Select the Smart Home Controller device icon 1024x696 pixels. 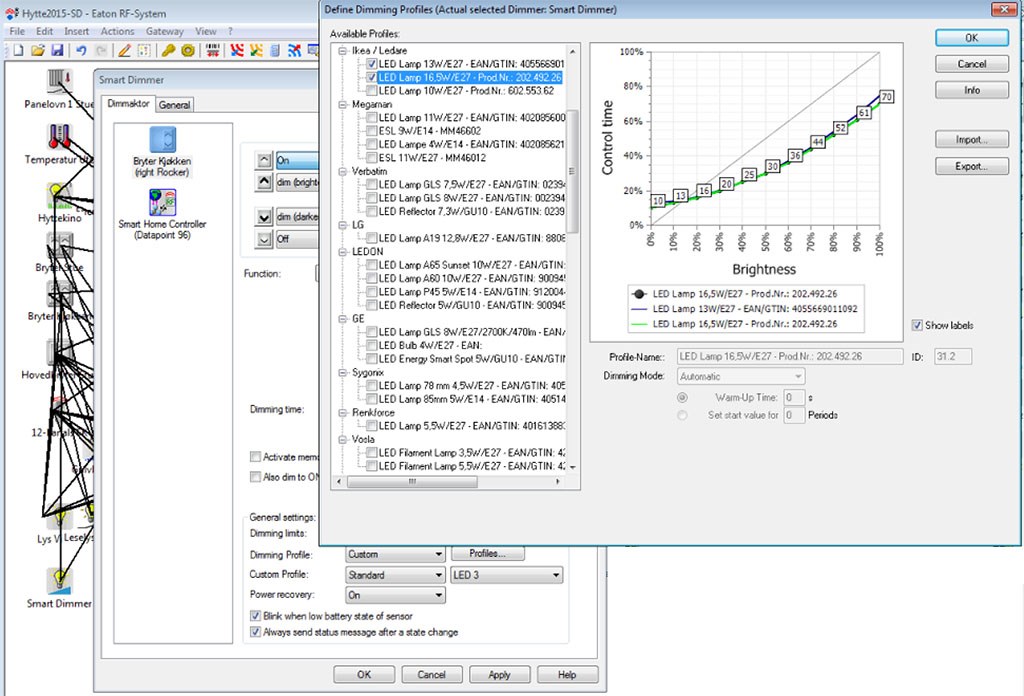pyautogui.click(x=162, y=203)
